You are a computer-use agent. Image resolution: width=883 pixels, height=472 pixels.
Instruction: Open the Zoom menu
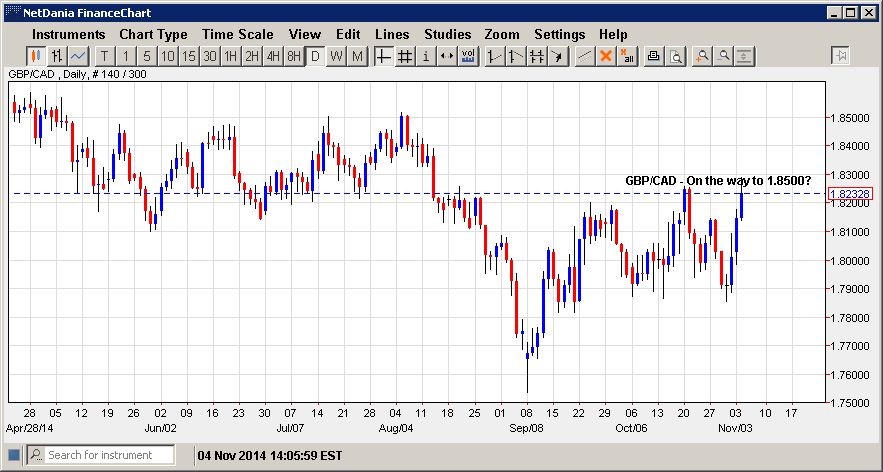(502, 34)
